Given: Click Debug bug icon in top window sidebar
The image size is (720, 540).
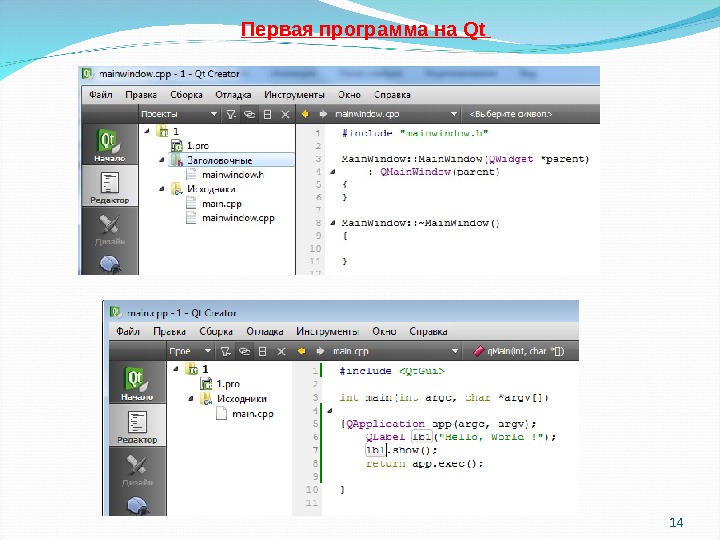Looking at the screenshot, I should (x=110, y=263).
